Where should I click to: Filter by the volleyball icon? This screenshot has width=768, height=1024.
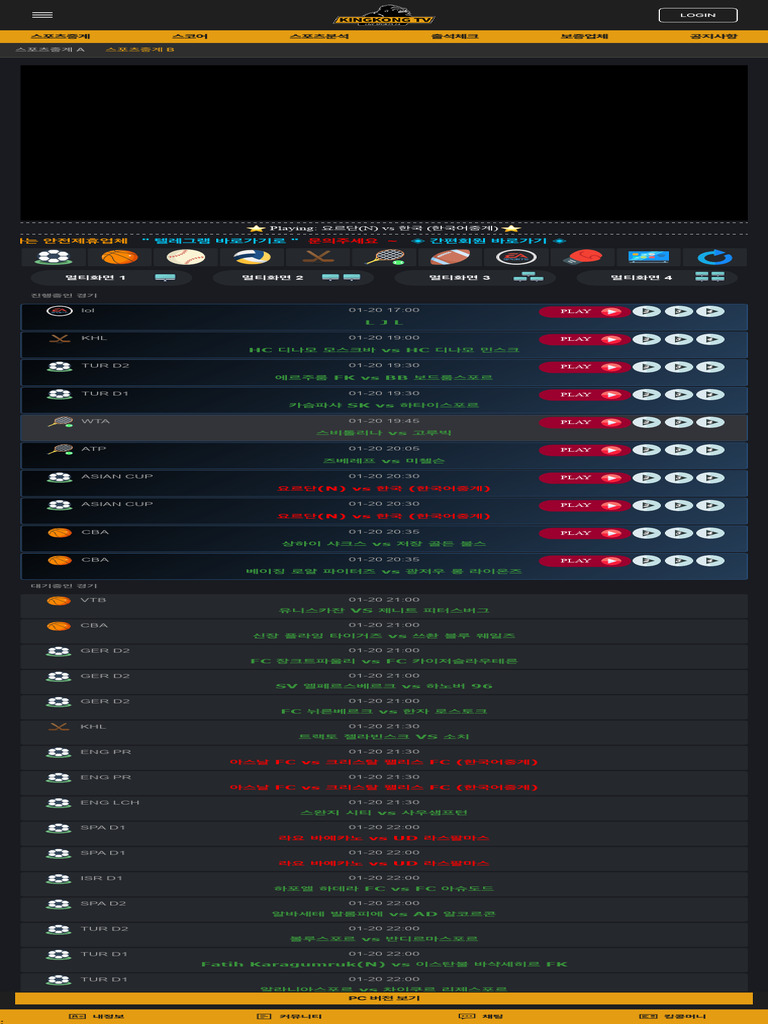(252, 257)
